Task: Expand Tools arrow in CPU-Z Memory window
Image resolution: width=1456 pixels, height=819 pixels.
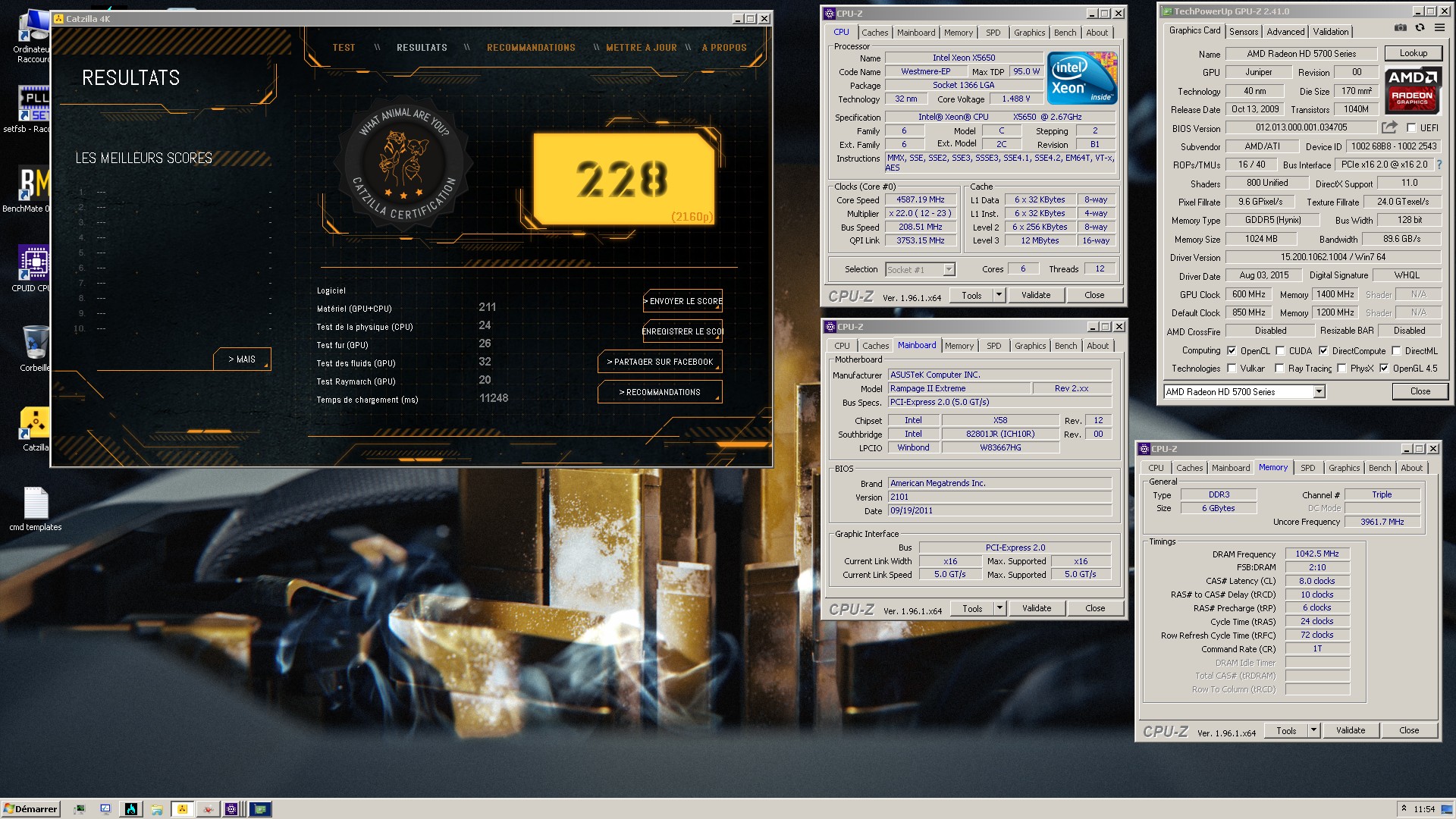Action: (1314, 730)
